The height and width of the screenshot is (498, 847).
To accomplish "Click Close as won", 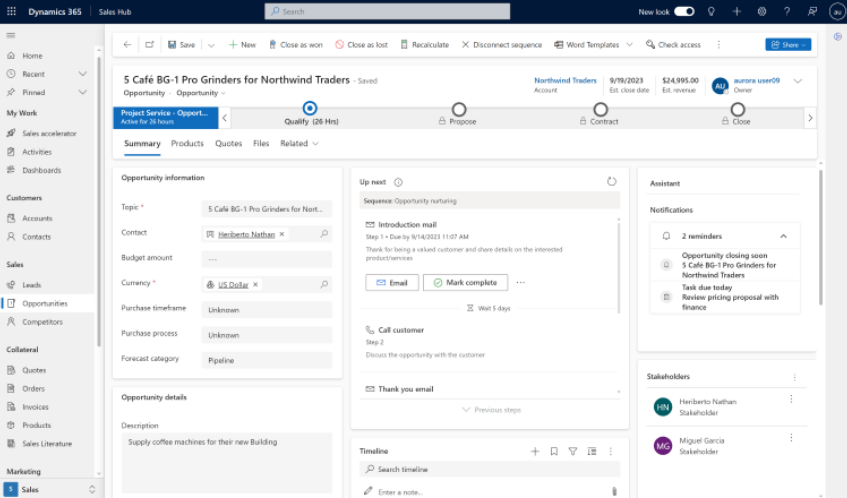I will coord(295,45).
